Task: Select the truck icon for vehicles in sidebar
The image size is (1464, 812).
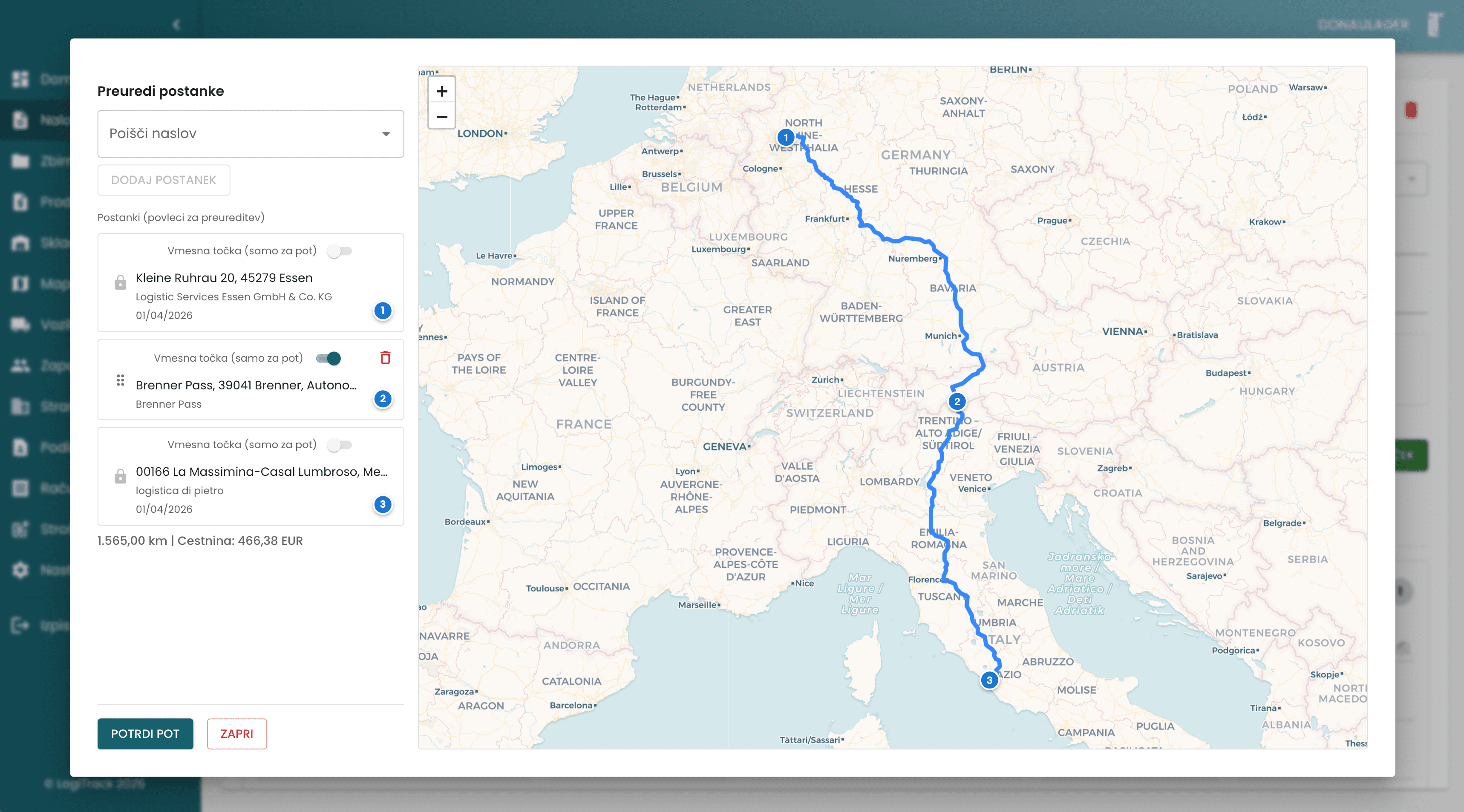Action: click(x=20, y=324)
